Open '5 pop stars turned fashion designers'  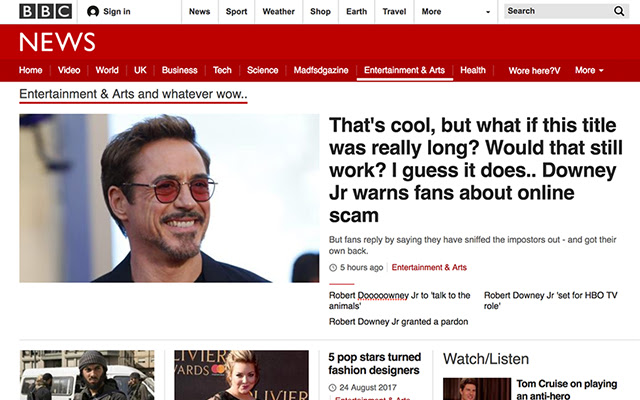pos(374,364)
